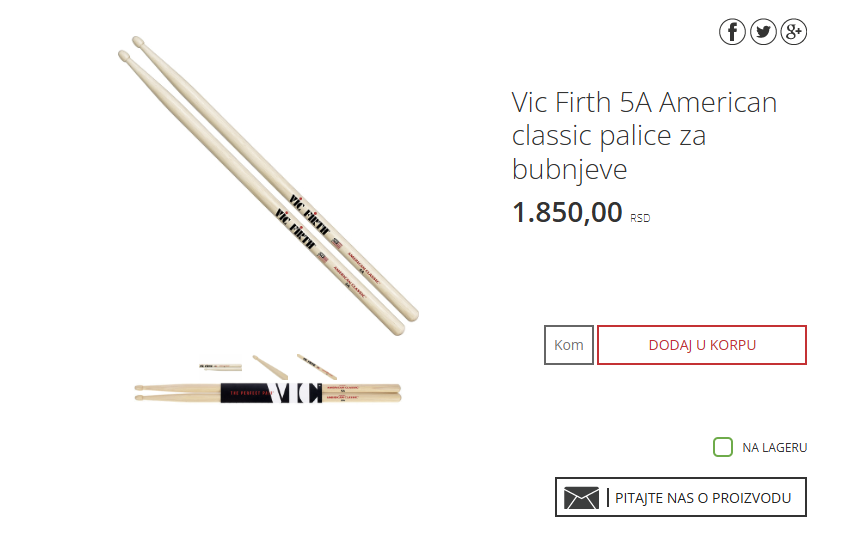Open PITAJTE NAS O PROIZVODU inquiry
The width and height of the screenshot is (853, 549).
[x=681, y=497]
